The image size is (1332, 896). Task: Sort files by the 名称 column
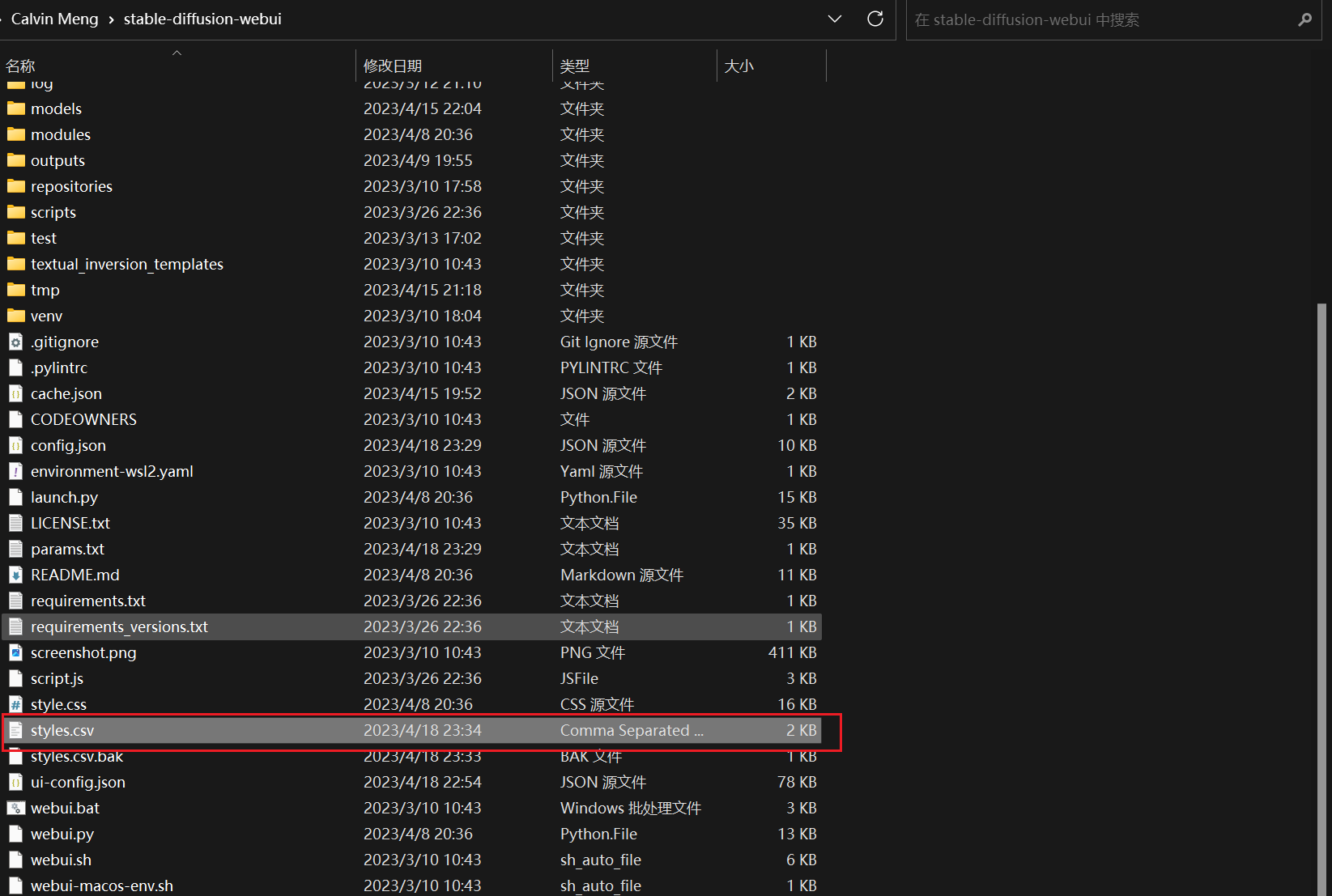(178, 66)
